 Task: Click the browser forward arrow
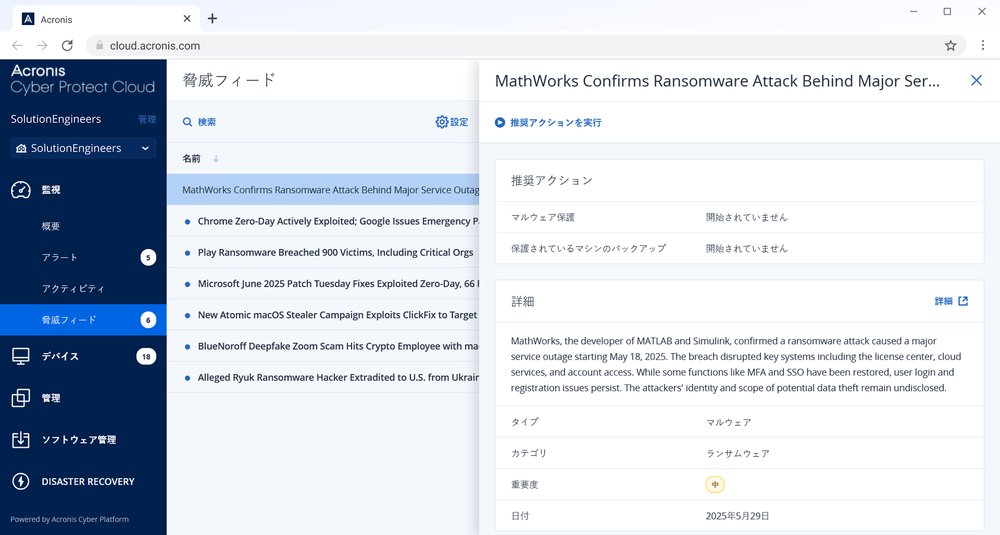(42, 45)
